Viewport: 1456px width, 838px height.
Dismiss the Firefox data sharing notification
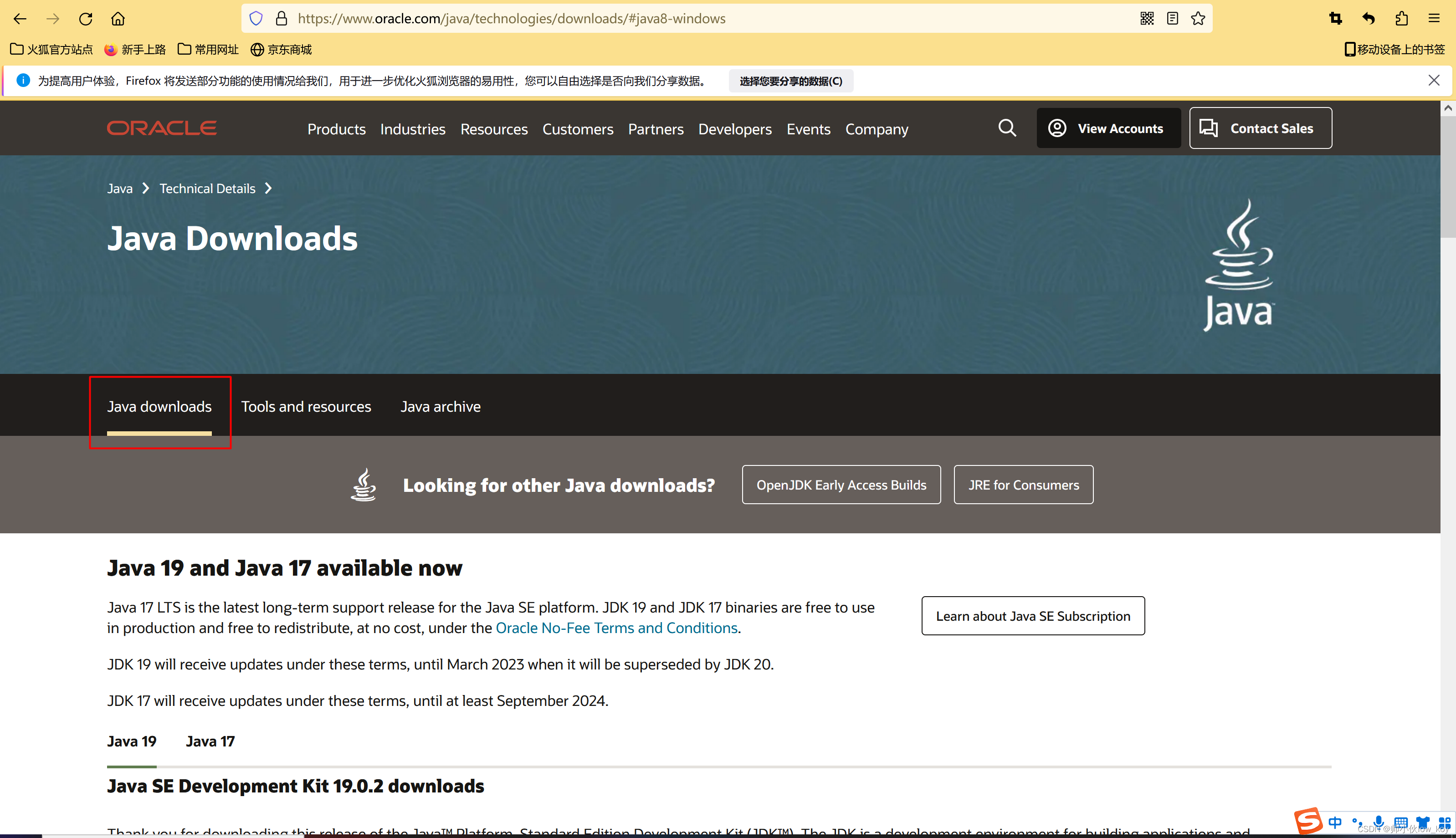click(x=1434, y=81)
